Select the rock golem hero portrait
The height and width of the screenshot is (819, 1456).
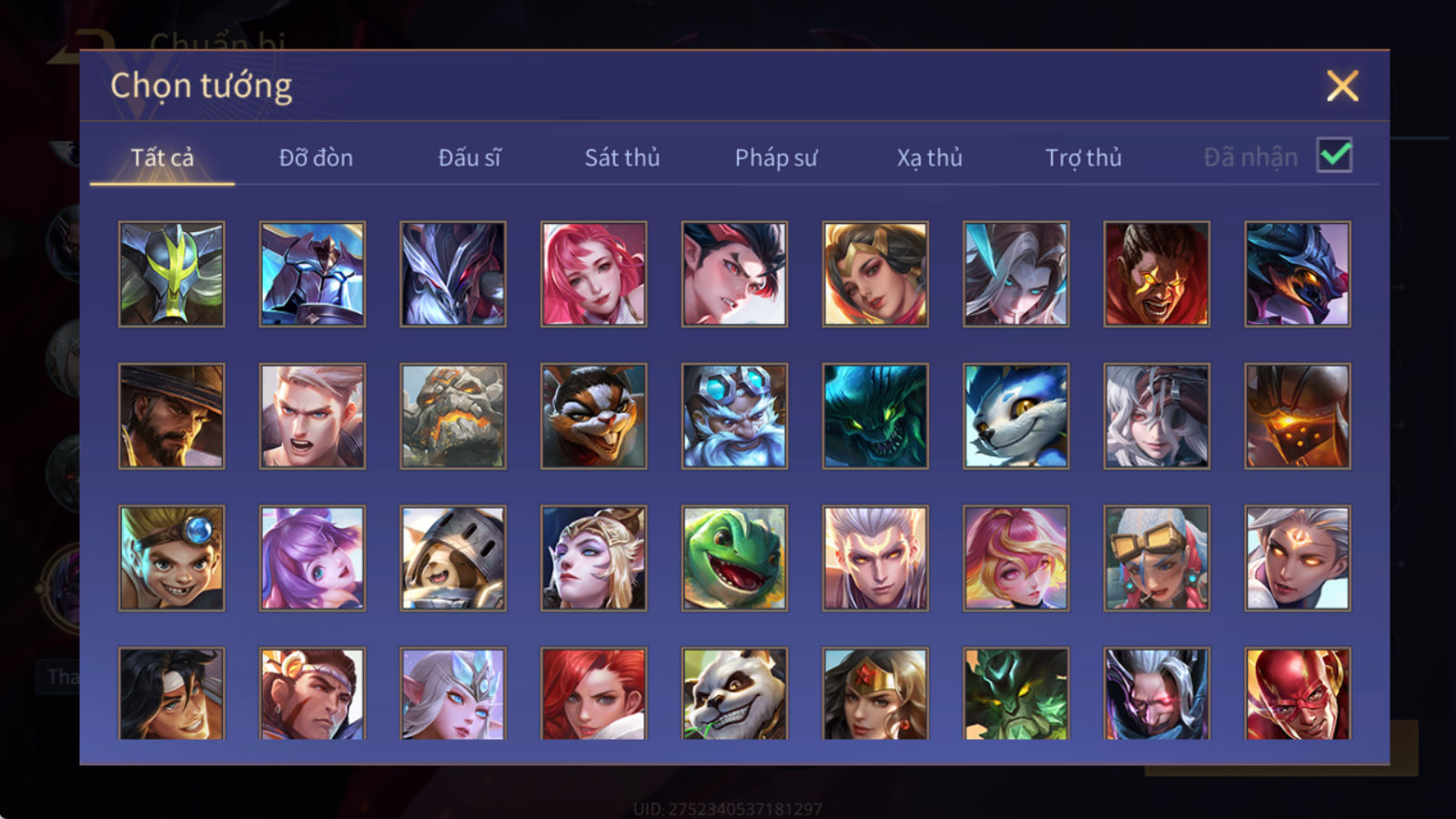pos(453,416)
